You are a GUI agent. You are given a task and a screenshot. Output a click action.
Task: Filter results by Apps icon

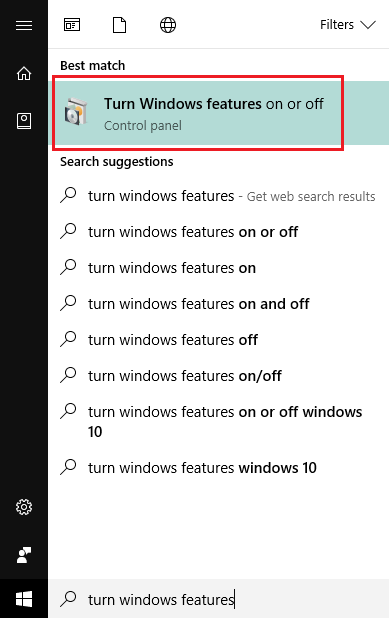pyautogui.click(x=72, y=25)
